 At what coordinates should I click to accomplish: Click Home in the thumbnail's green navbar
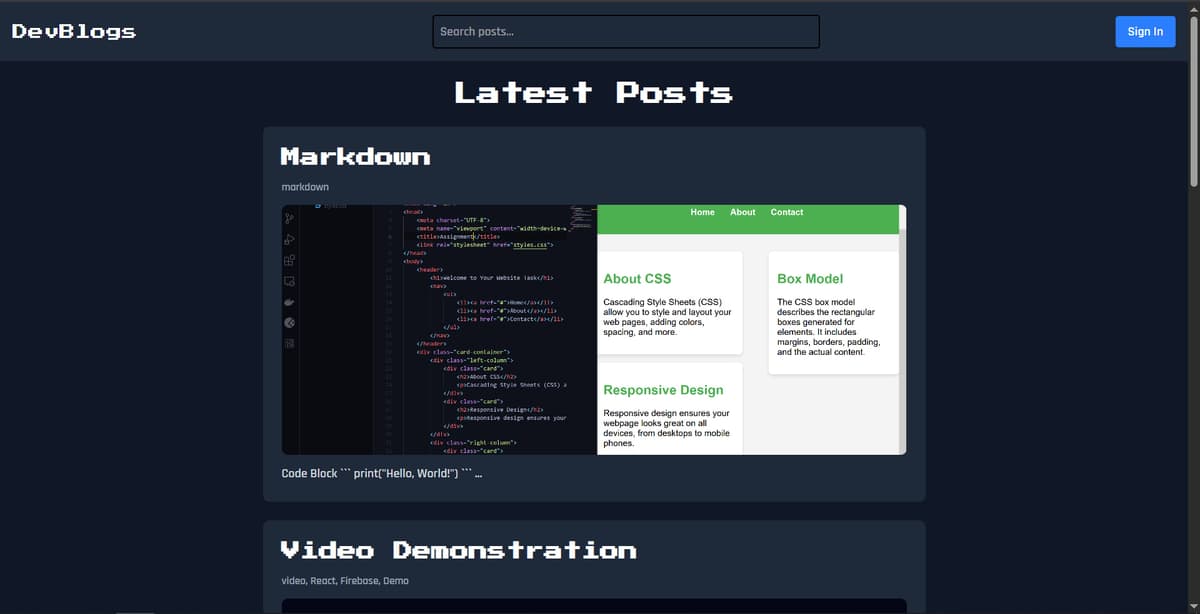point(703,212)
